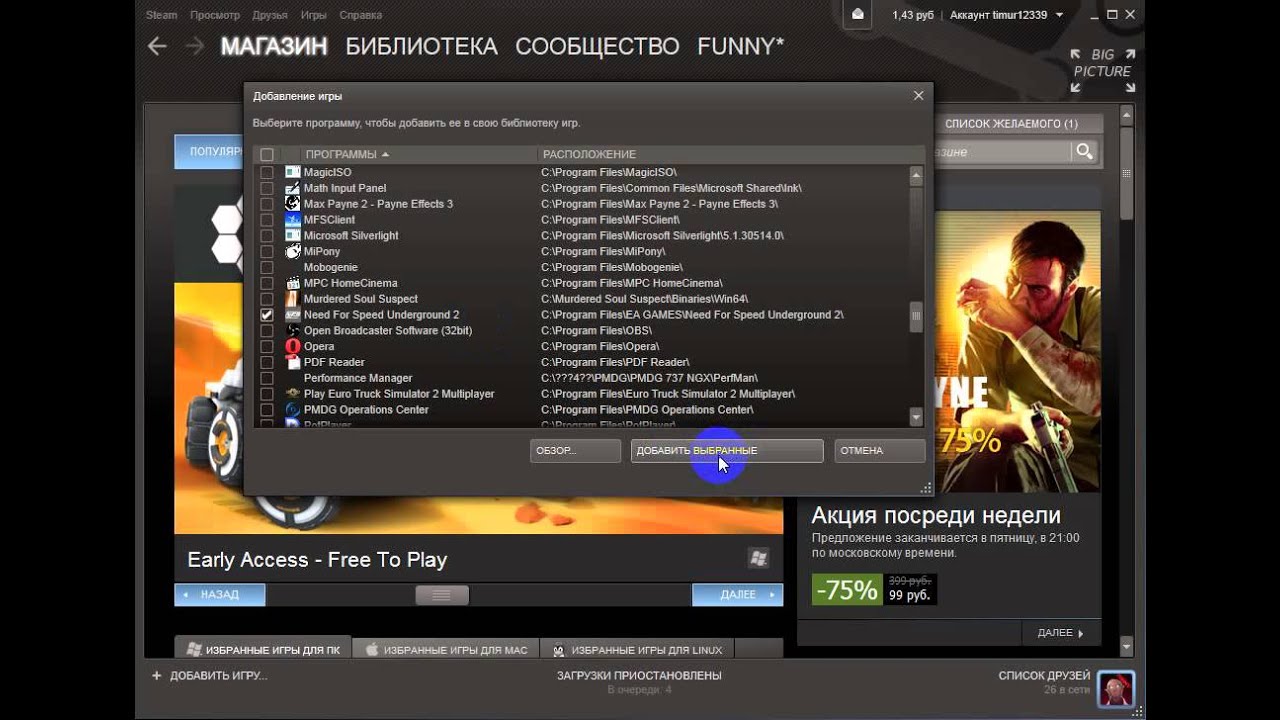This screenshot has height=720, width=1280.
Task: Click the Windows platform icon under banner
Action: click(x=758, y=558)
